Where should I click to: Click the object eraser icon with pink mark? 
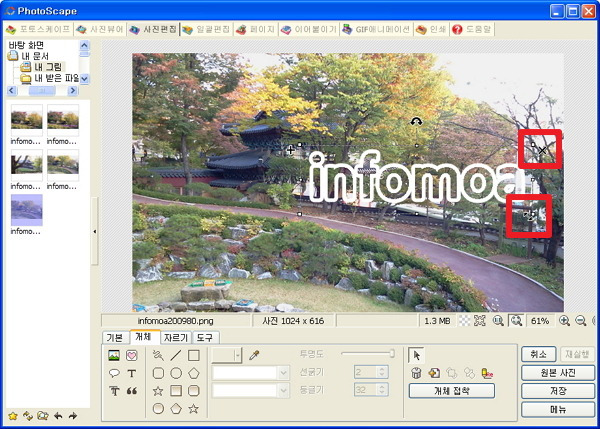click(487, 373)
